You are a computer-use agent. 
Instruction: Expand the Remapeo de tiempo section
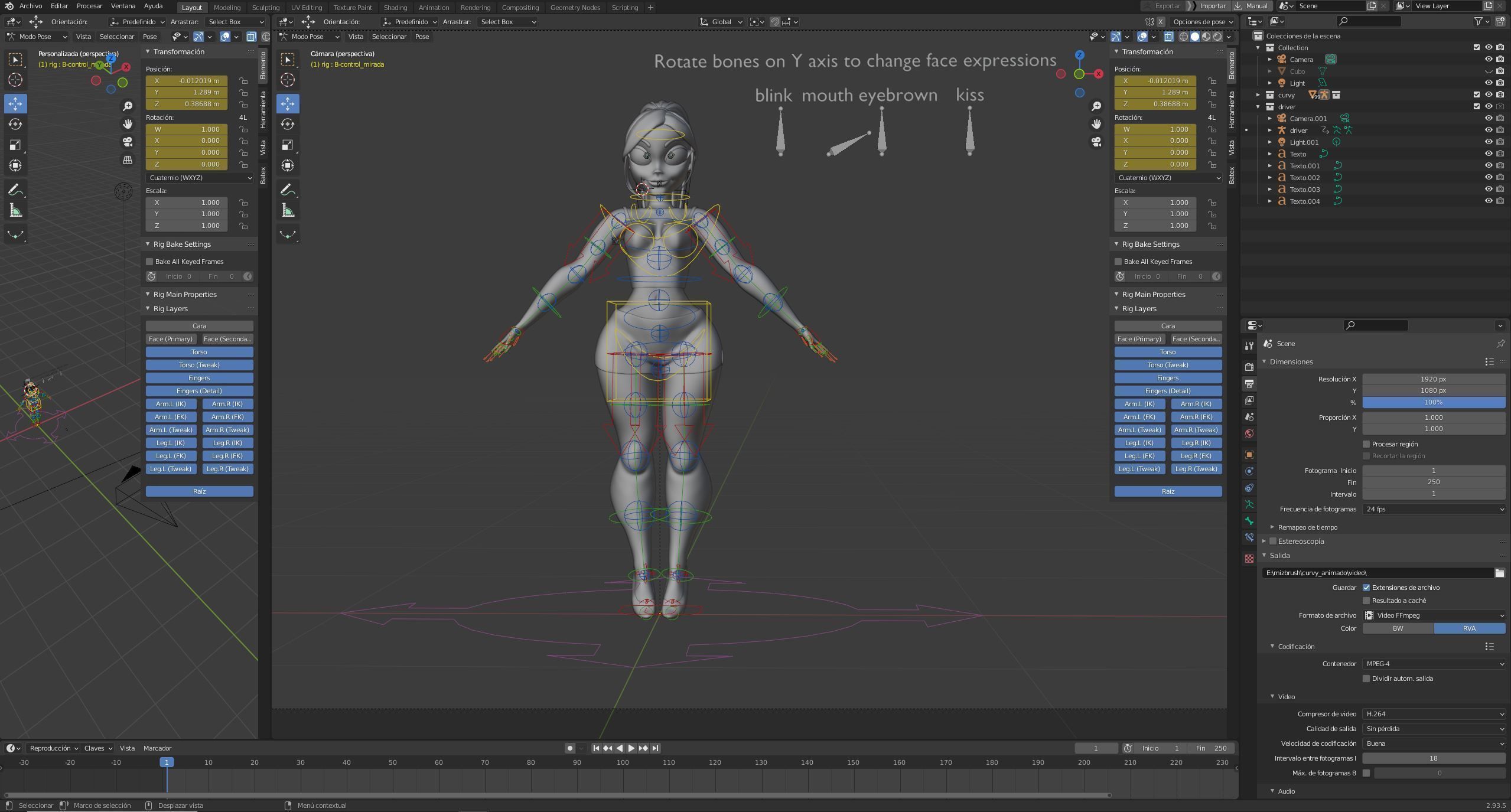(x=1272, y=527)
